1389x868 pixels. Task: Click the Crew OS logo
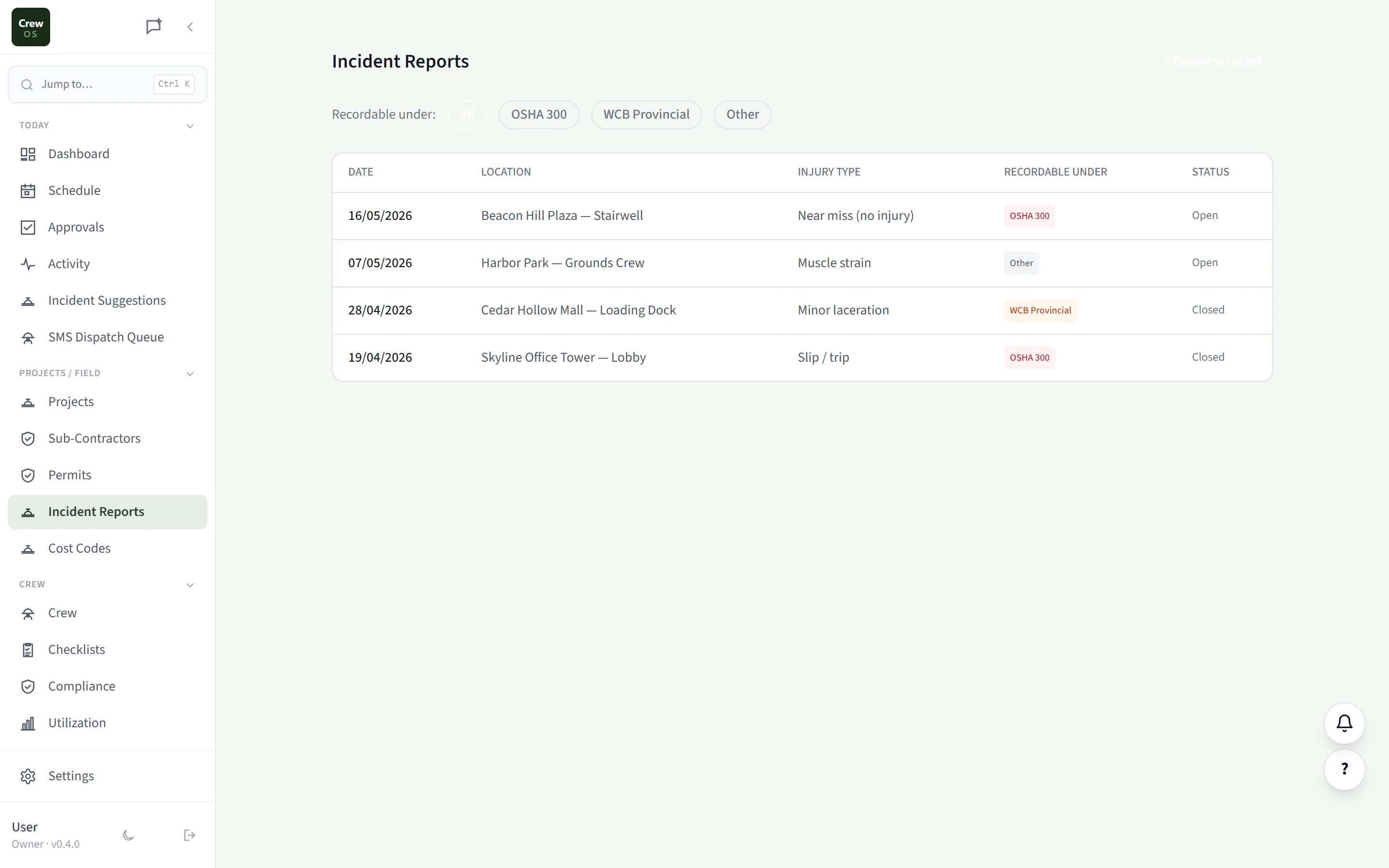(31, 27)
